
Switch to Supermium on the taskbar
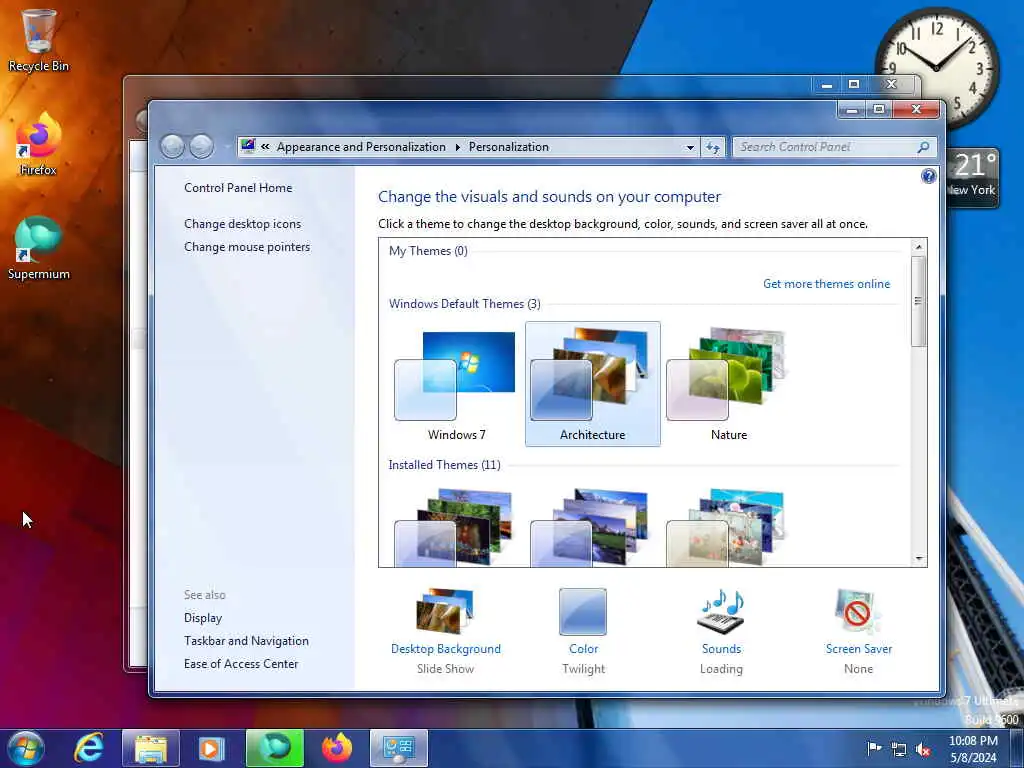click(274, 748)
